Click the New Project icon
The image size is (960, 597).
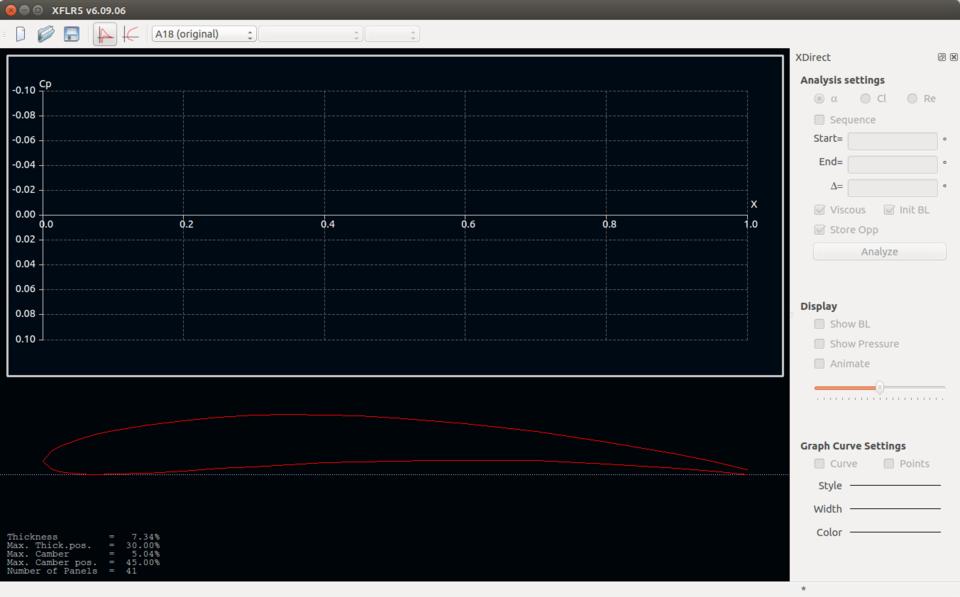coord(20,34)
